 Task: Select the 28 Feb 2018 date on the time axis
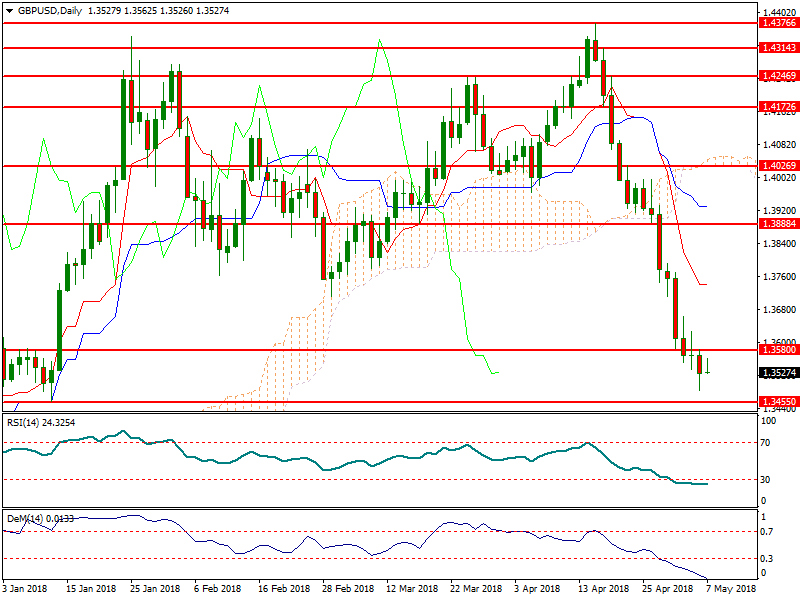(349, 589)
